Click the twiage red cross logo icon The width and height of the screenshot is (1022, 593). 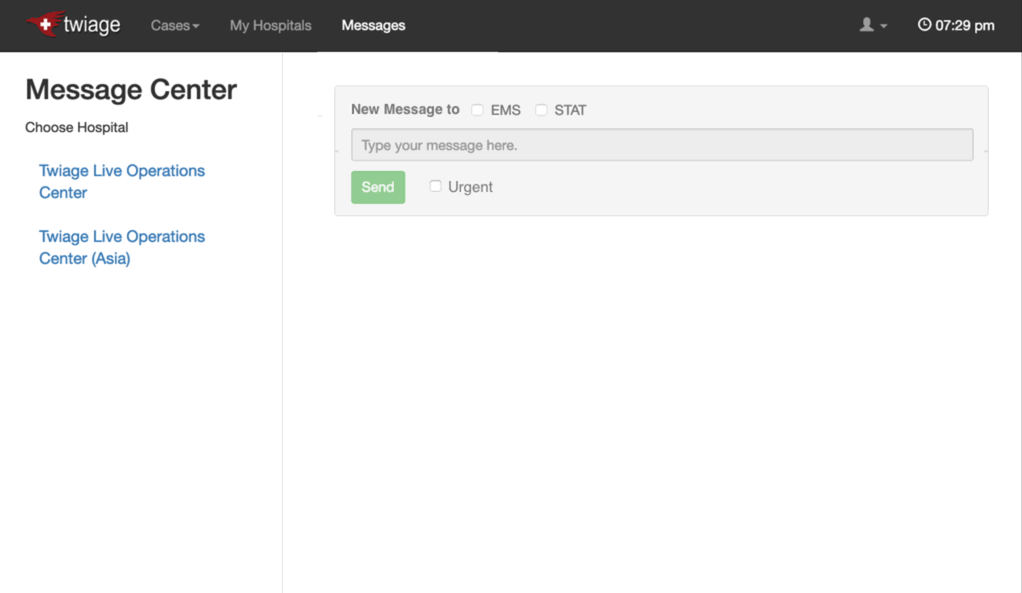click(x=44, y=25)
